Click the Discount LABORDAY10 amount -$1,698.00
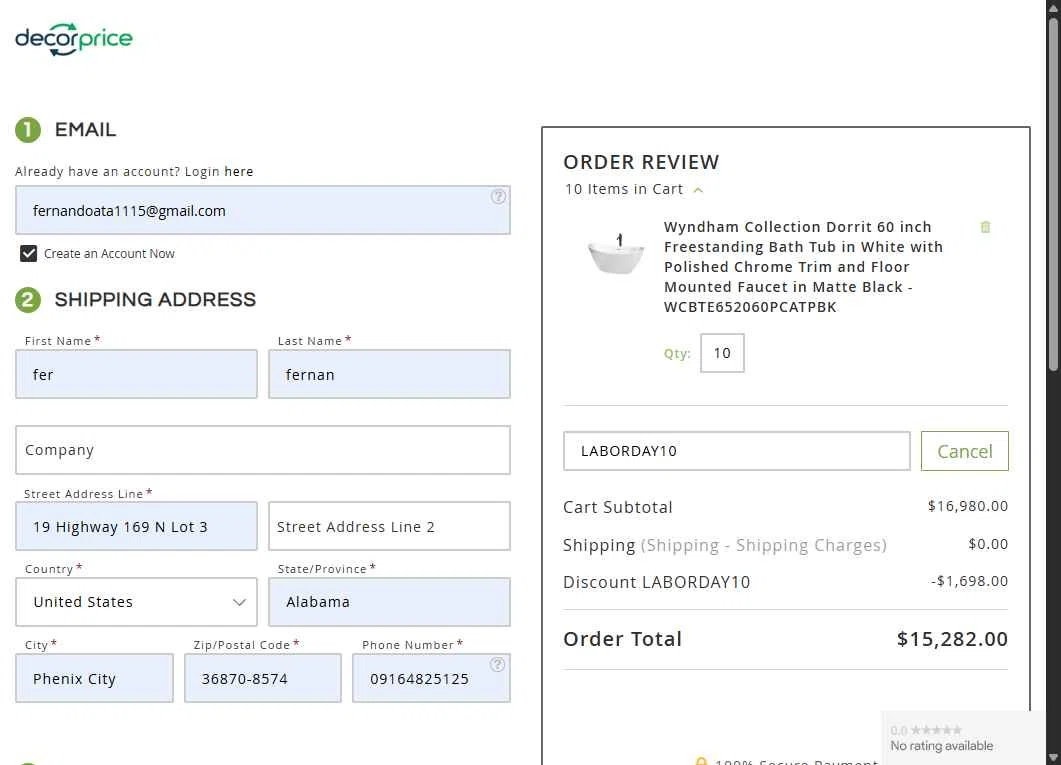This screenshot has width=1061, height=765. click(x=969, y=581)
